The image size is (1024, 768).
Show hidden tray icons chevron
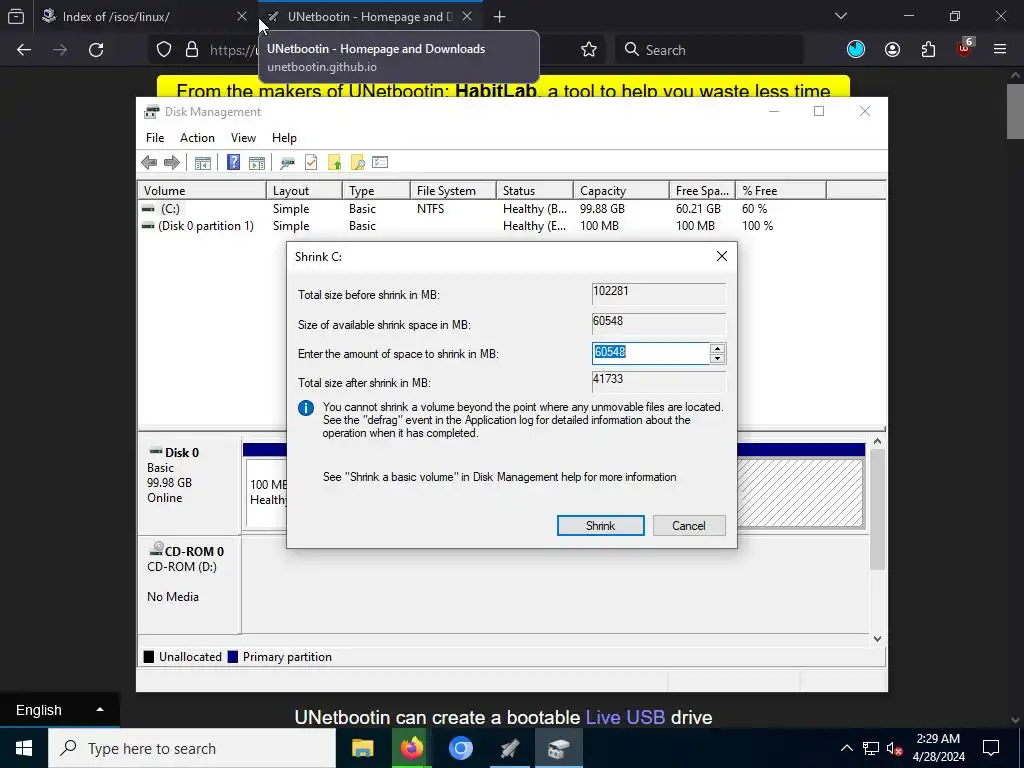846,748
